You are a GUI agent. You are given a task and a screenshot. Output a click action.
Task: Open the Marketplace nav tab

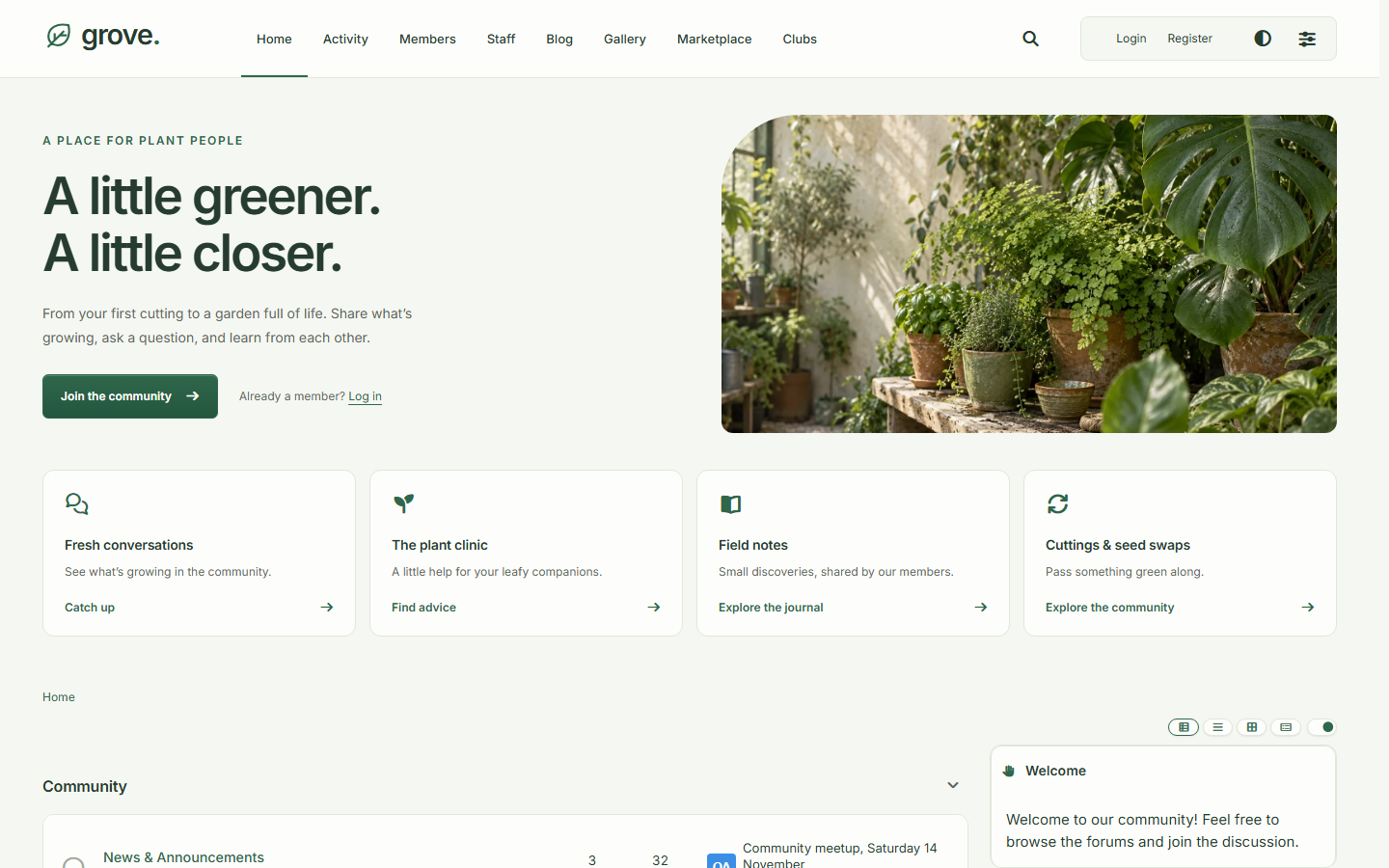pos(714,39)
